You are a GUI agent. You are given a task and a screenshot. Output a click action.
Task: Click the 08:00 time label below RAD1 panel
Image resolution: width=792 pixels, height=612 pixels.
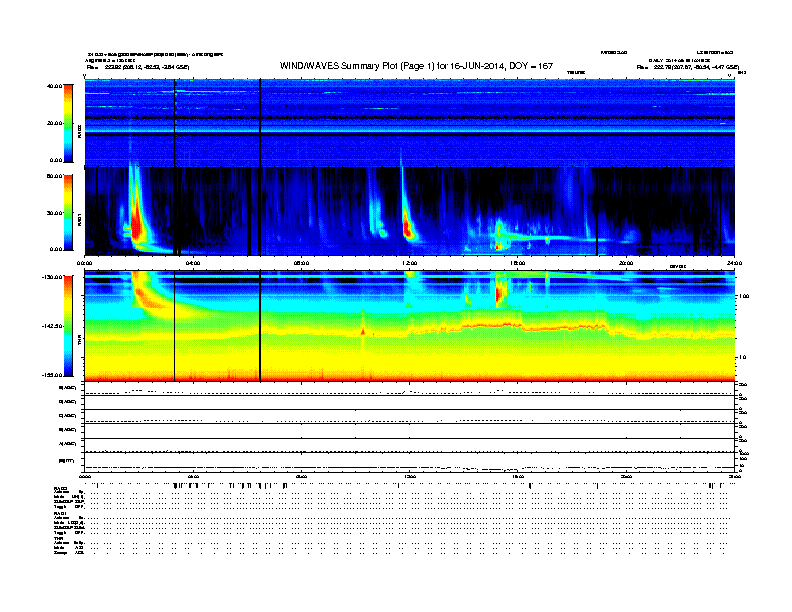(302, 263)
